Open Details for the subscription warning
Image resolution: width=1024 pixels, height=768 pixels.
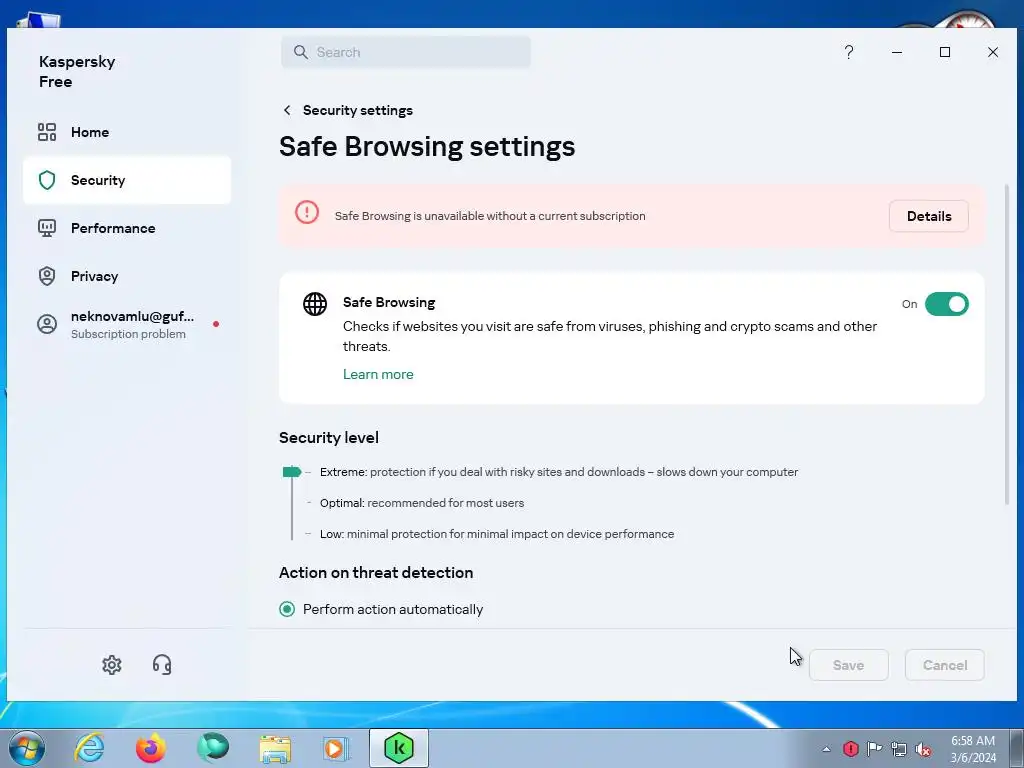(x=929, y=216)
